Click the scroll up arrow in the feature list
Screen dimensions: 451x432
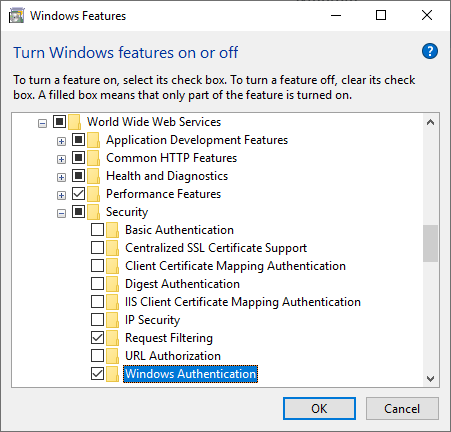point(430,122)
